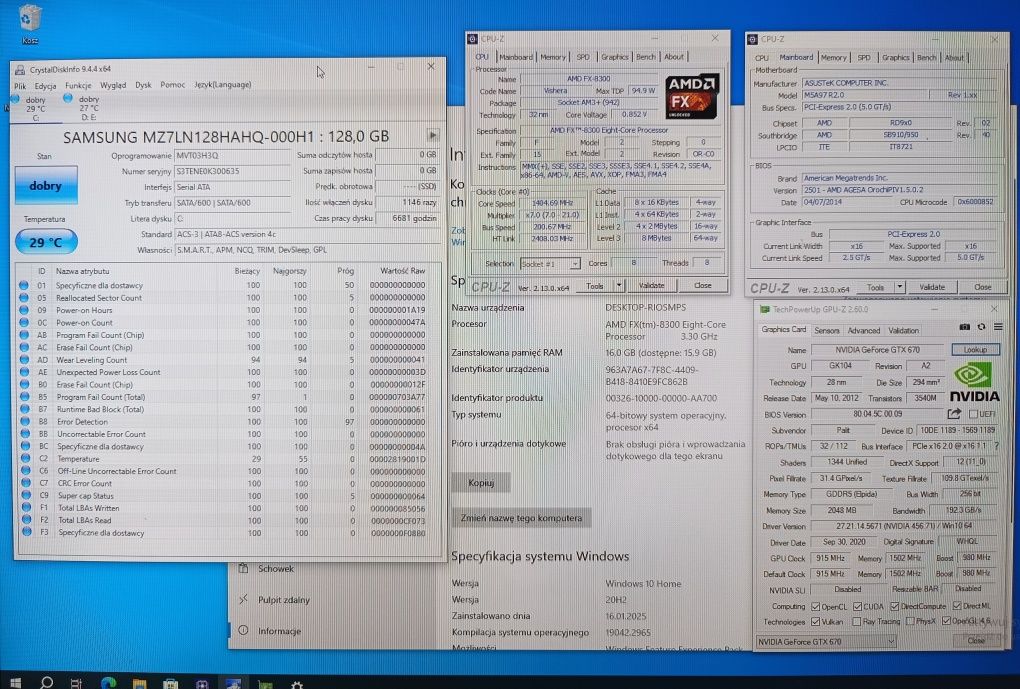The image size is (1020, 689).
Task: Open Tools dropdown arrow in CPU-Z processor window
Action: coord(619,286)
